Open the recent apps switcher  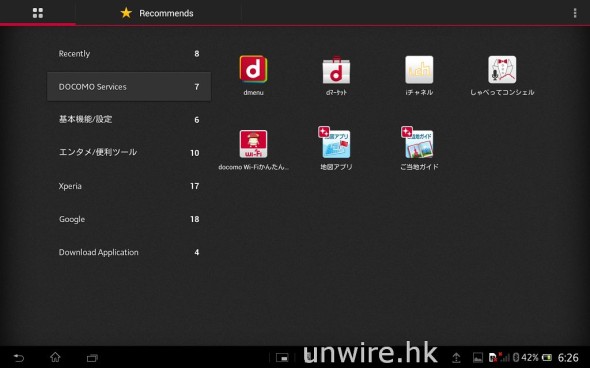92,358
